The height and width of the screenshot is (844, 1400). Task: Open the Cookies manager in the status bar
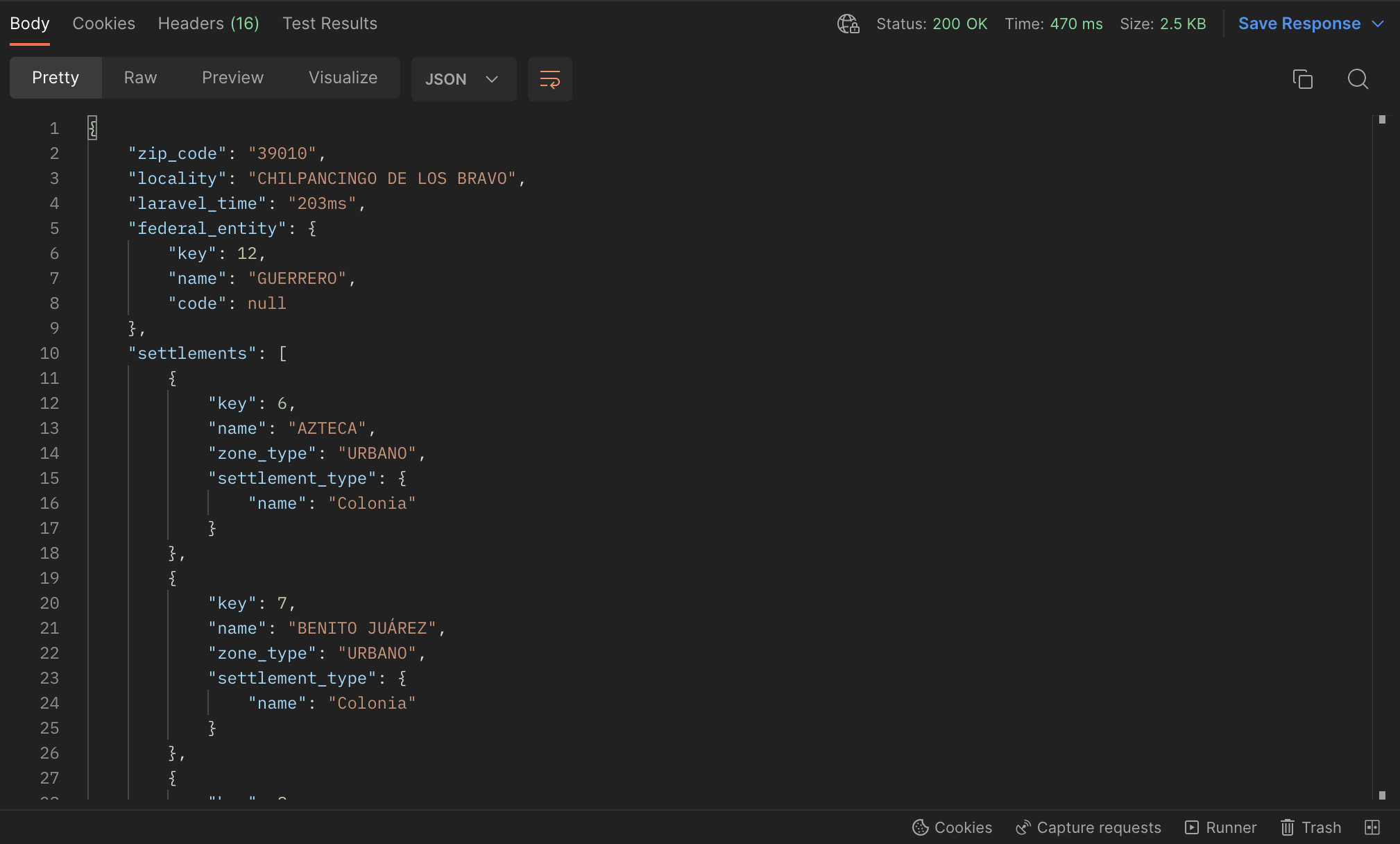coord(951,827)
